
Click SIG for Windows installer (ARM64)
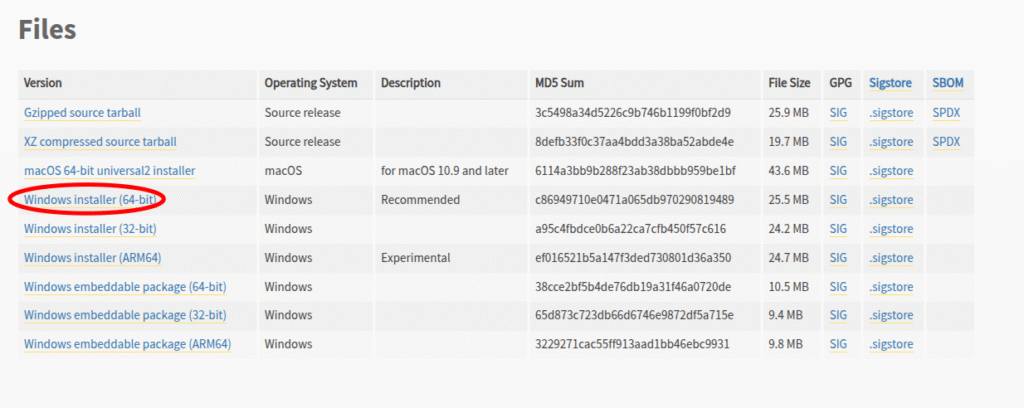pyautogui.click(x=838, y=258)
